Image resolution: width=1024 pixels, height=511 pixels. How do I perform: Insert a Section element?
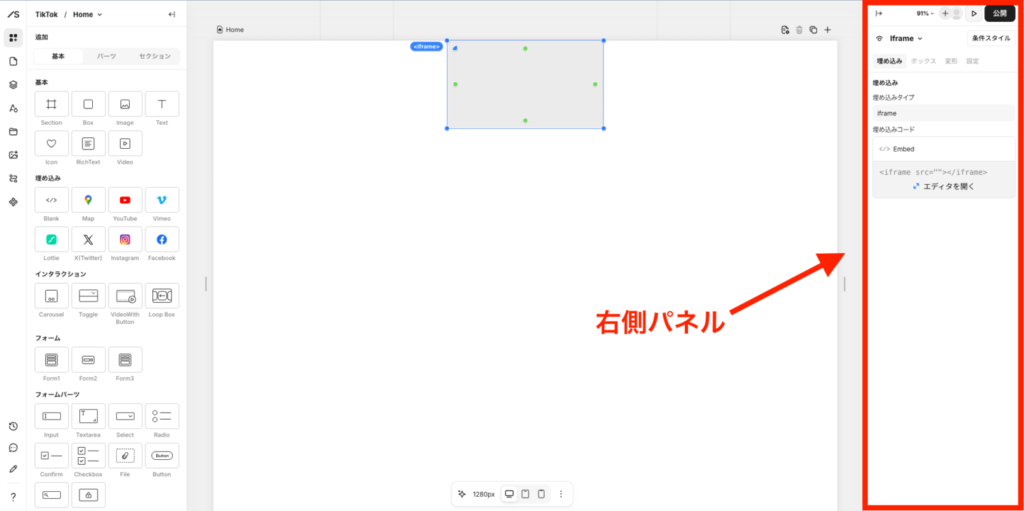52,104
